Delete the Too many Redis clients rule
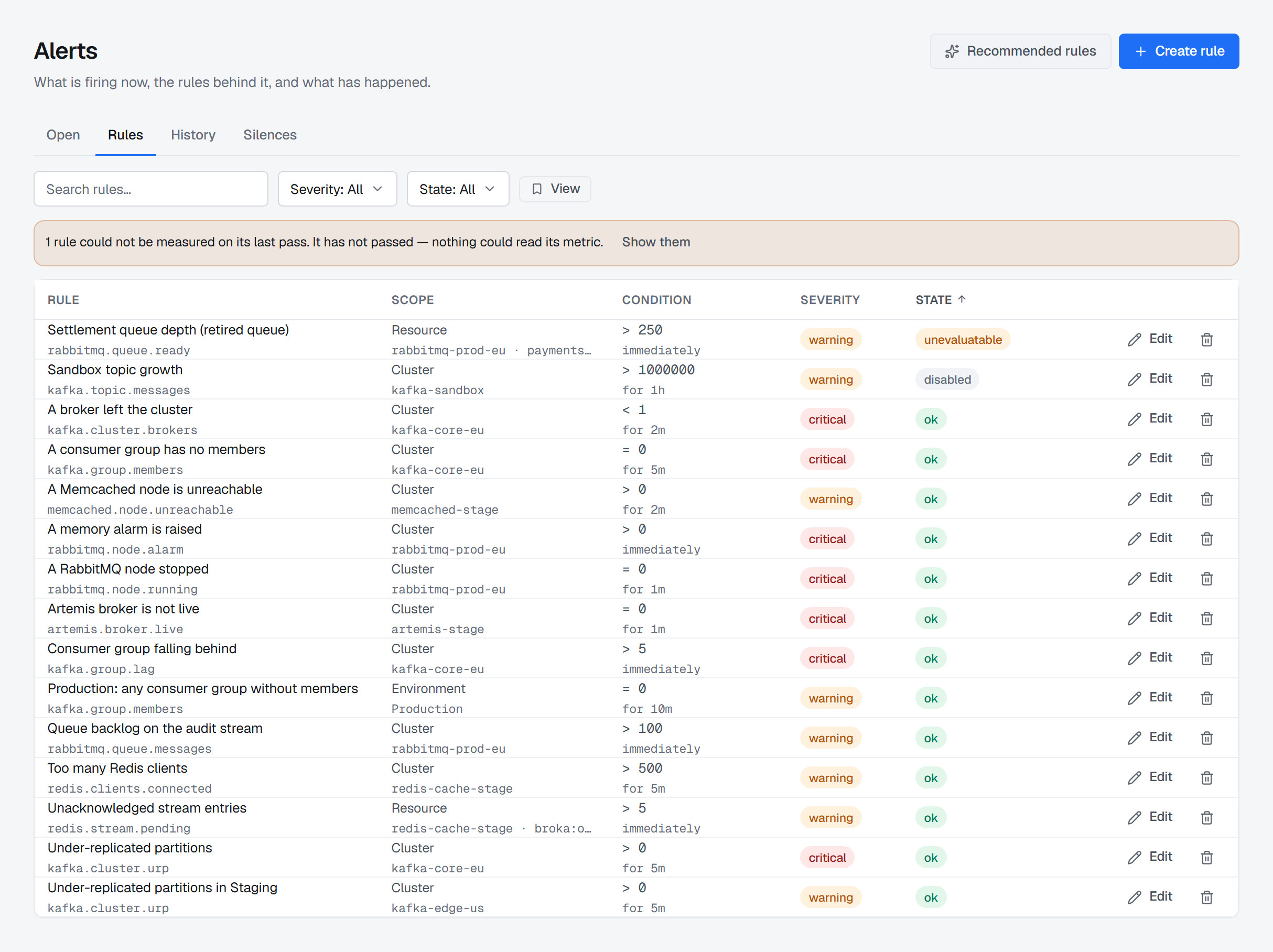The width and height of the screenshot is (1273, 952). 1207,777
